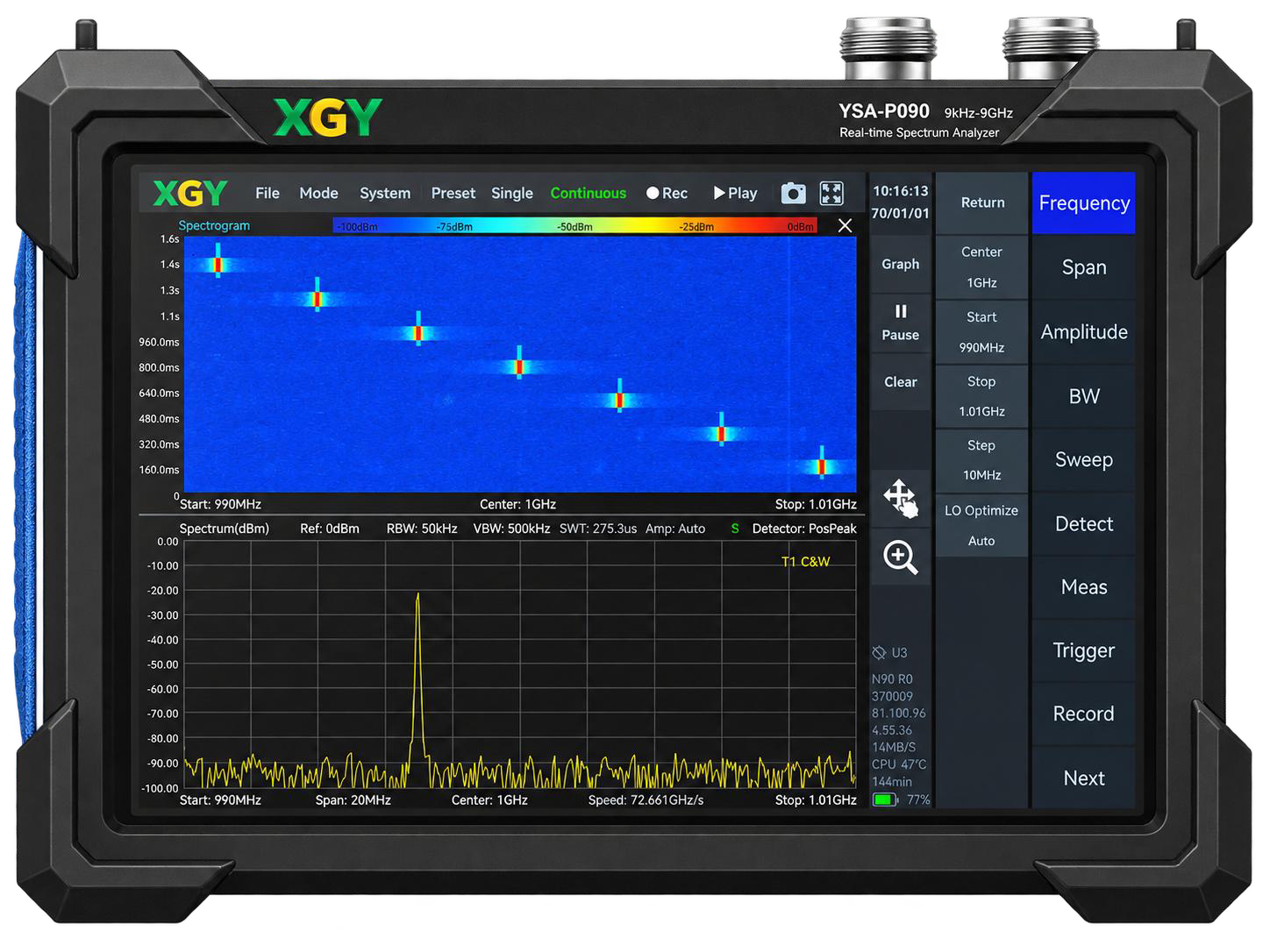Capture a screenshot with the camera icon
The image size is (1270, 952).
click(793, 193)
